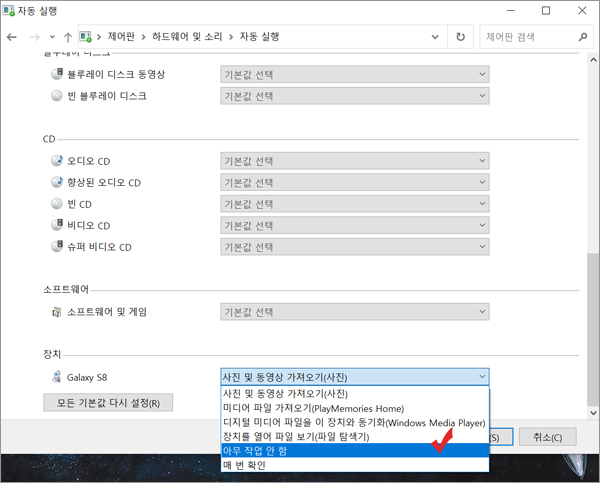The image size is (600, 483).
Task: Choose 매 번 확인 option
Action: point(355,465)
